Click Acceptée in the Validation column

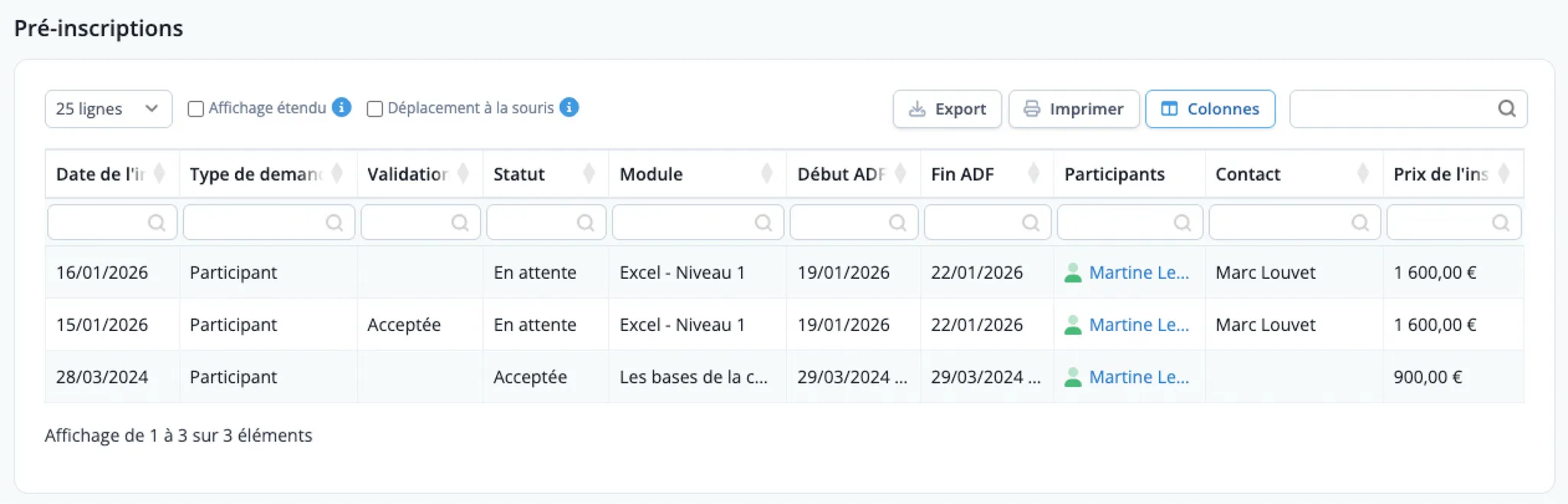point(404,325)
